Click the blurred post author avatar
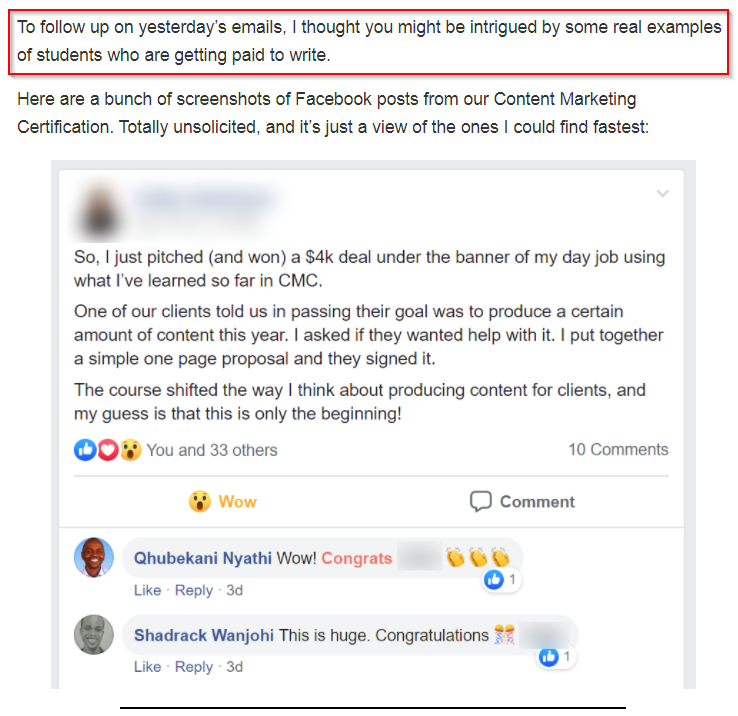This screenshot has height=716, width=738. pyautogui.click(x=99, y=210)
